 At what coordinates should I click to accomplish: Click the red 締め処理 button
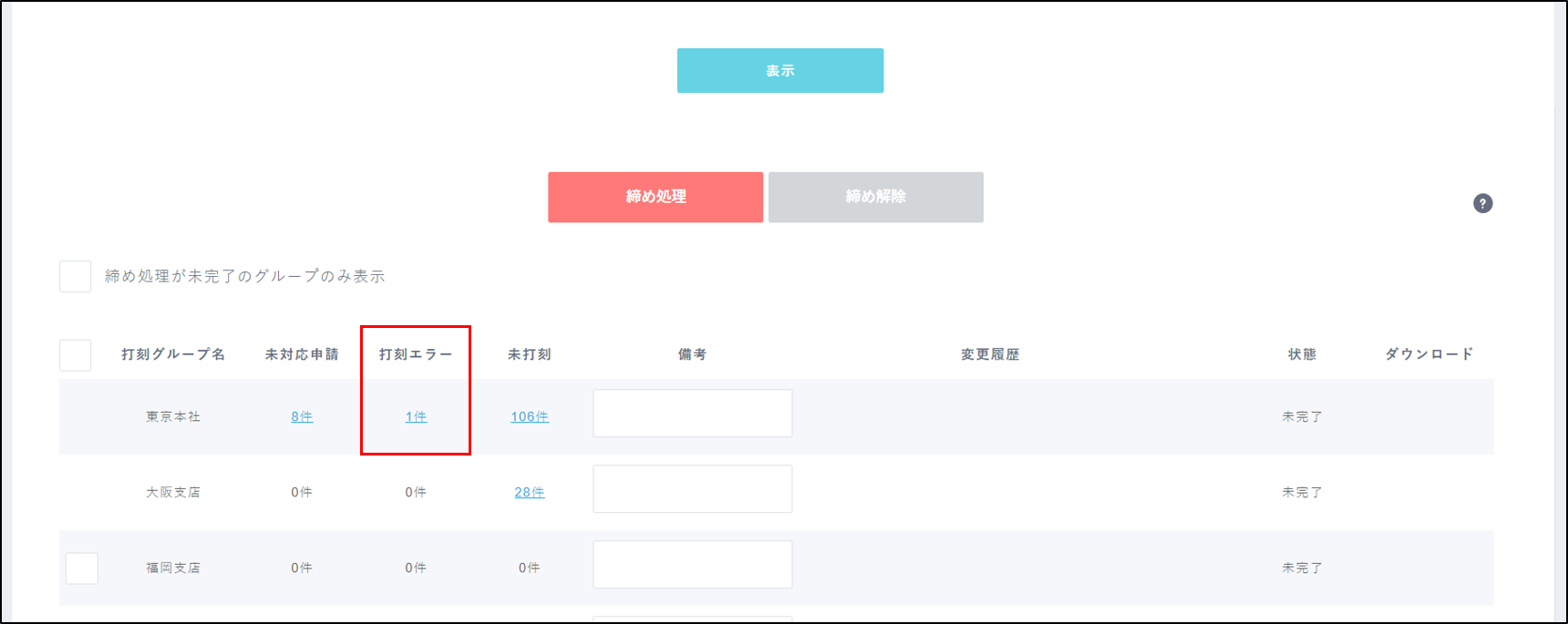pyautogui.click(x=655, y=197)
